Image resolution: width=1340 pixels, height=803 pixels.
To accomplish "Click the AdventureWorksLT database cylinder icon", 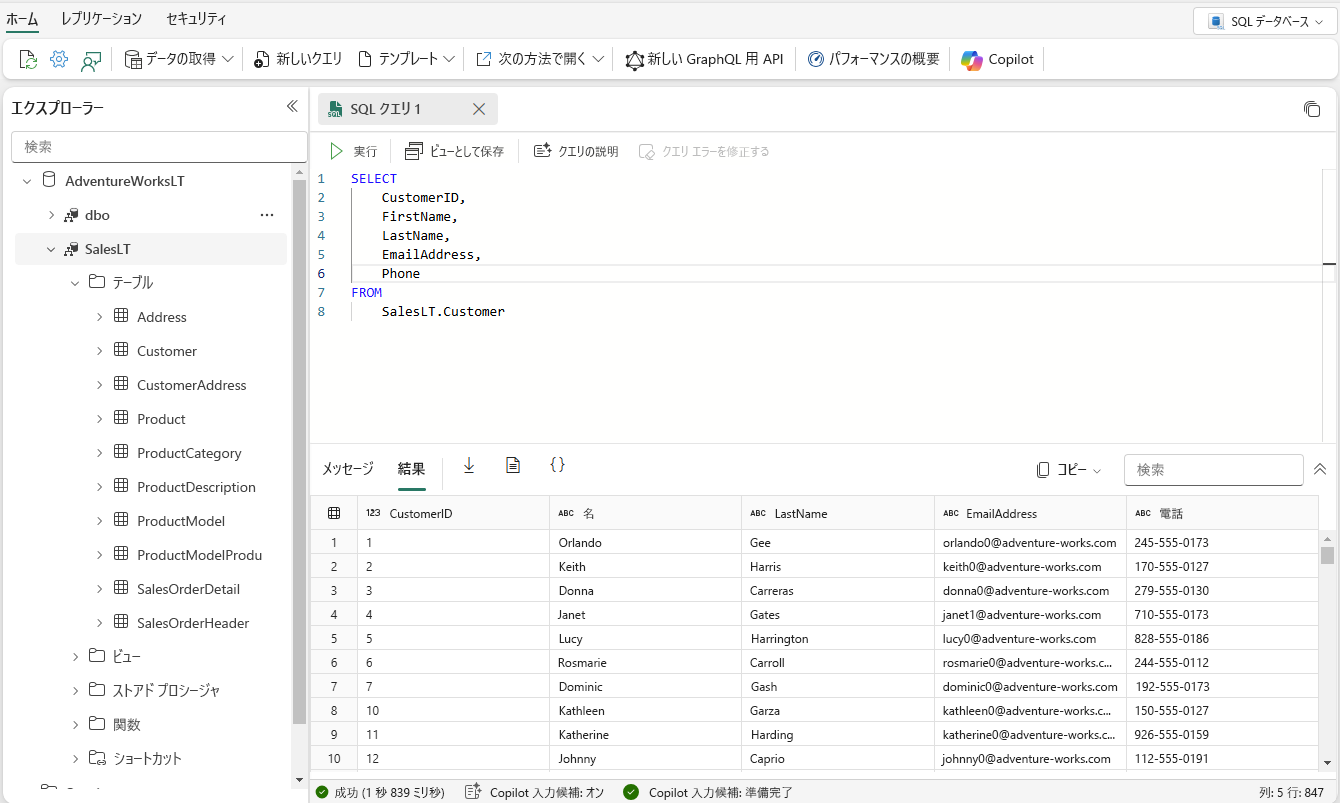I will coord(49,181).
